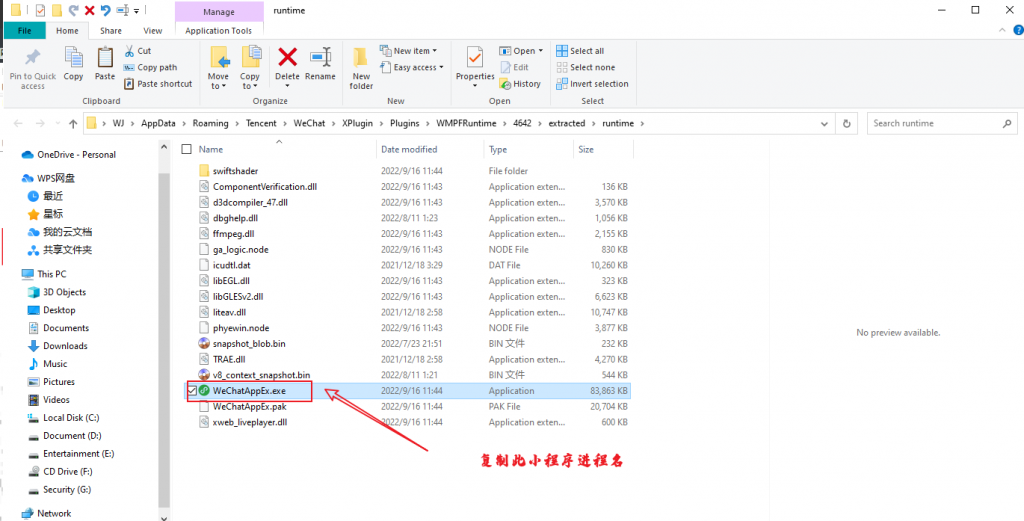This screenshot has width=1024, height=521.
Task: Refresh the current folder view
Action: [847, 123]
